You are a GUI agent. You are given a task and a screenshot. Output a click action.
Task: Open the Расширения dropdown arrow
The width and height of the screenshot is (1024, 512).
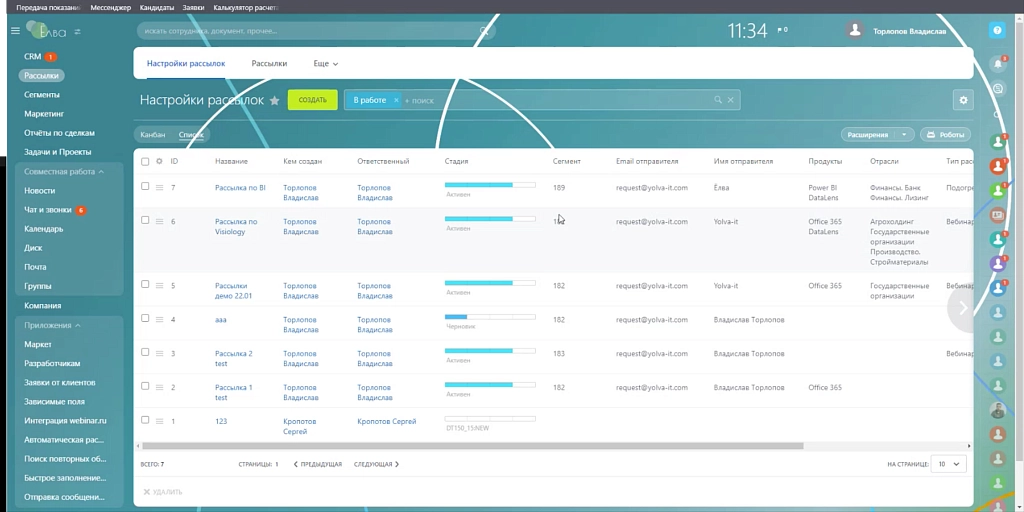click(x=904, y=135)
